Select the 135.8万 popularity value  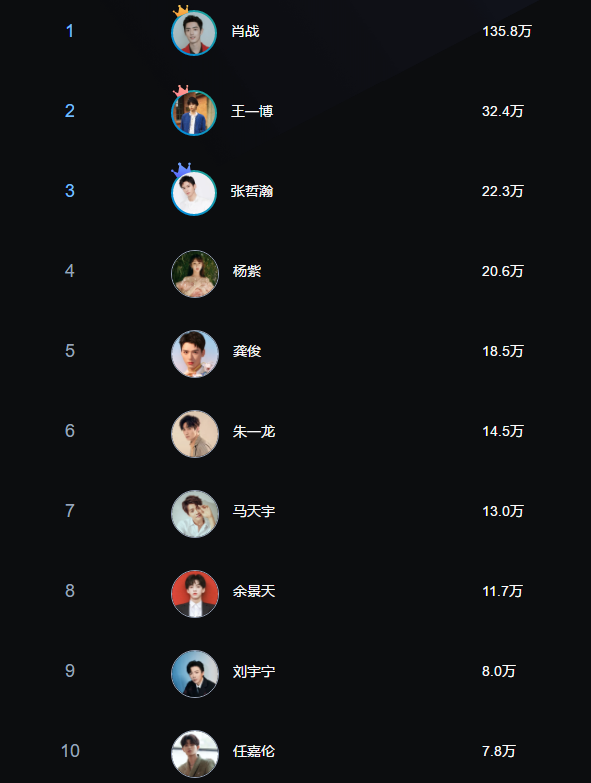tap(507, 31)
